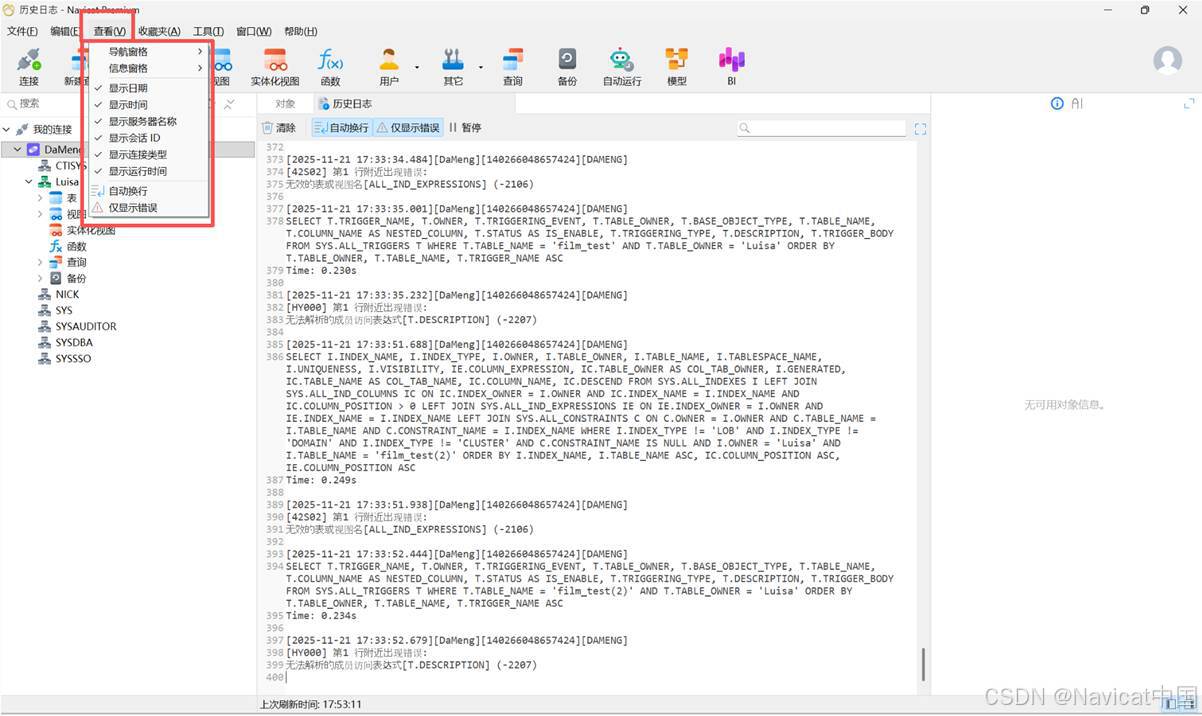1202x716 pixels.
Task: Toggle 仅显示错误 button in log toolbar
Action: point(407,128)
